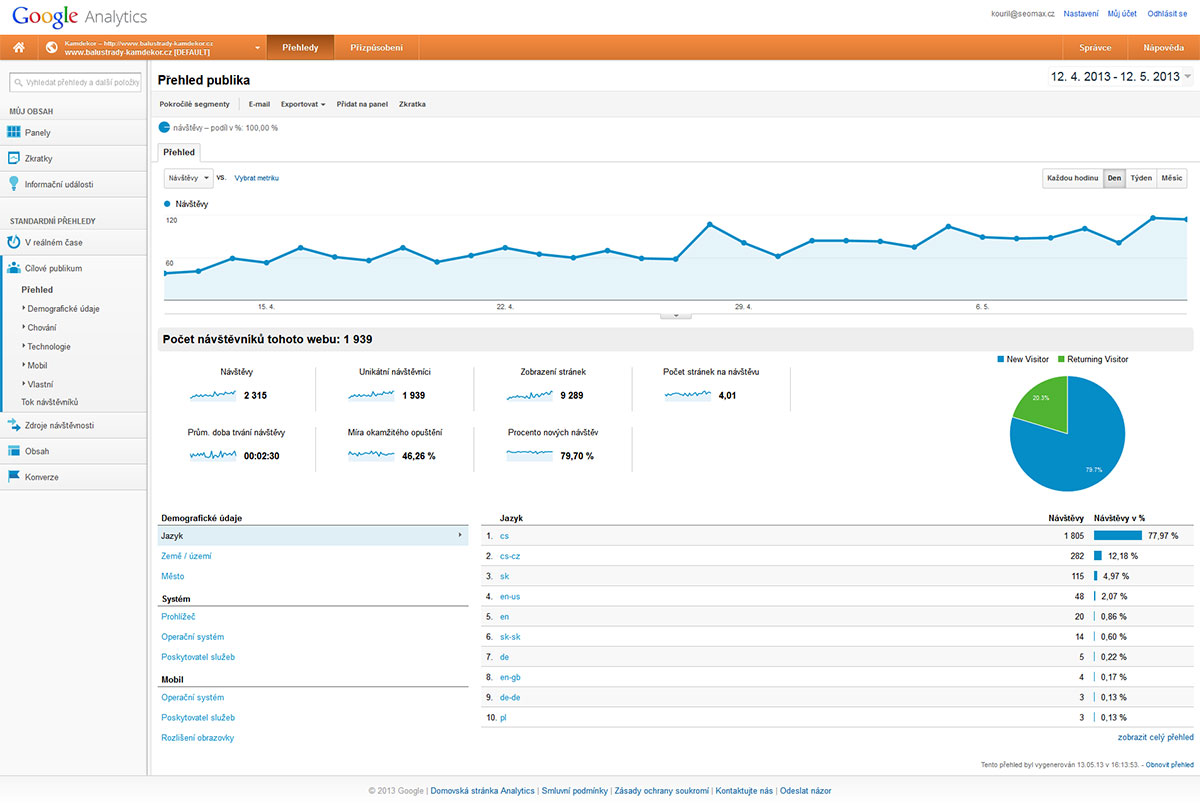Click the en-us language row link
Viewport: 1200px width, 805px height.
click(510, 597)
